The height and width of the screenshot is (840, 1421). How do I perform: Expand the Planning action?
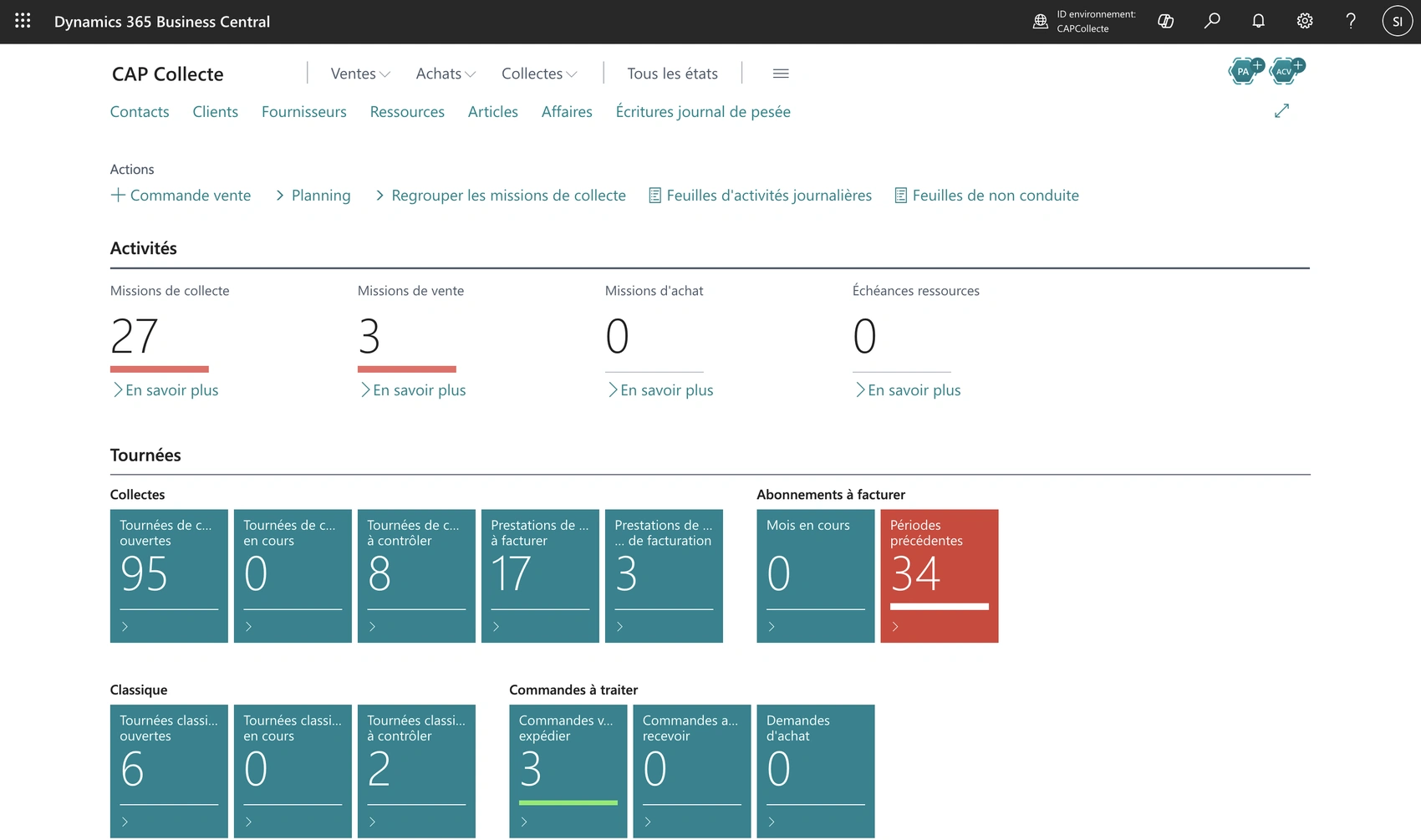(313, 196)
